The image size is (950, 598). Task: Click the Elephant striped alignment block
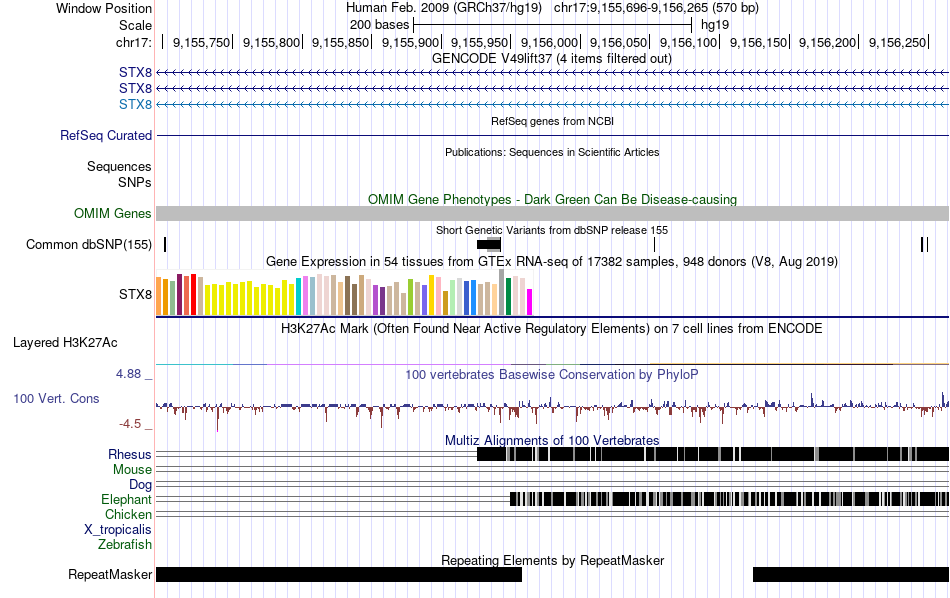tap(729, 499)
